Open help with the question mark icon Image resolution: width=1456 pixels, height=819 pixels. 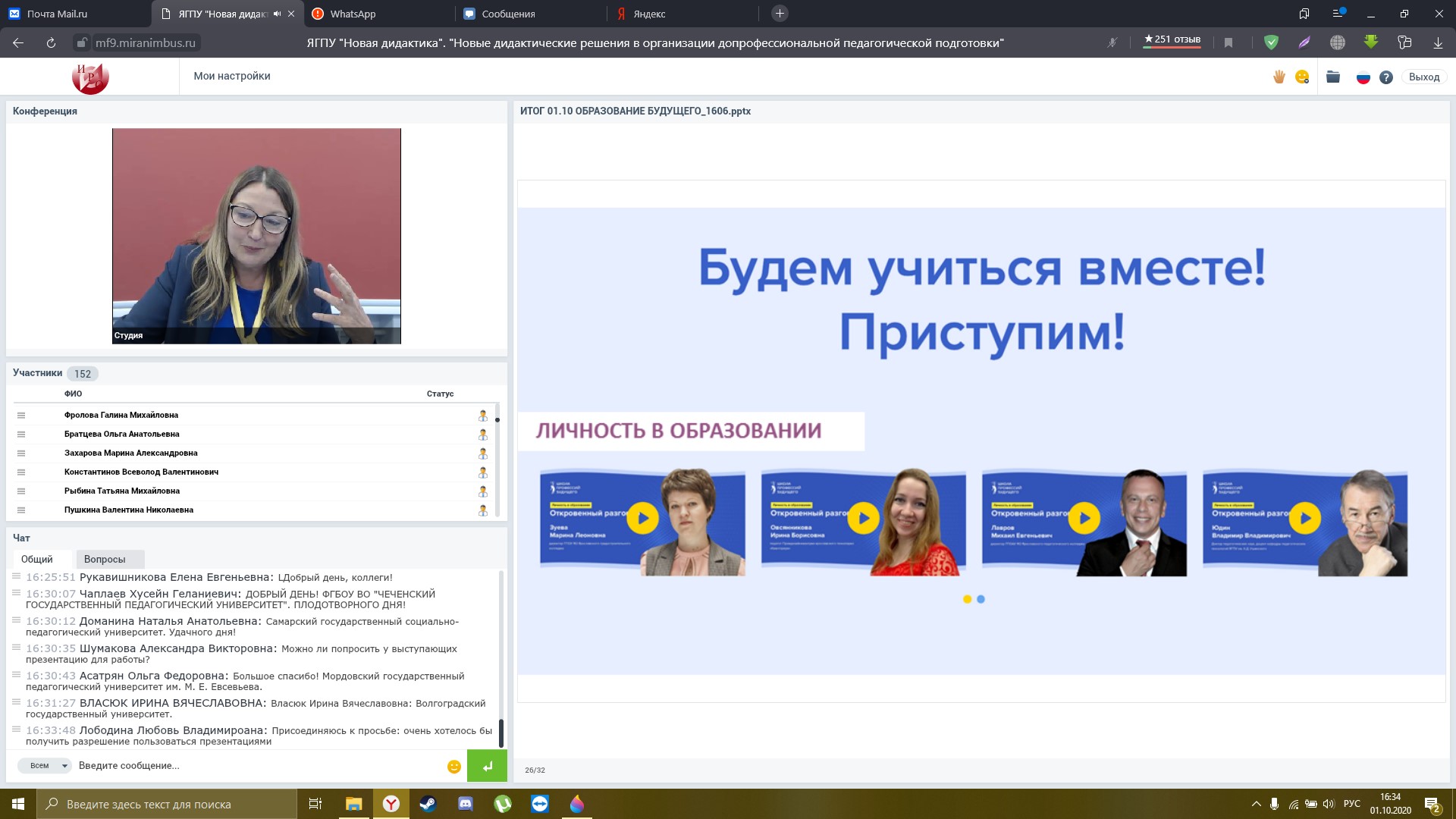(x=1386, y=77)
